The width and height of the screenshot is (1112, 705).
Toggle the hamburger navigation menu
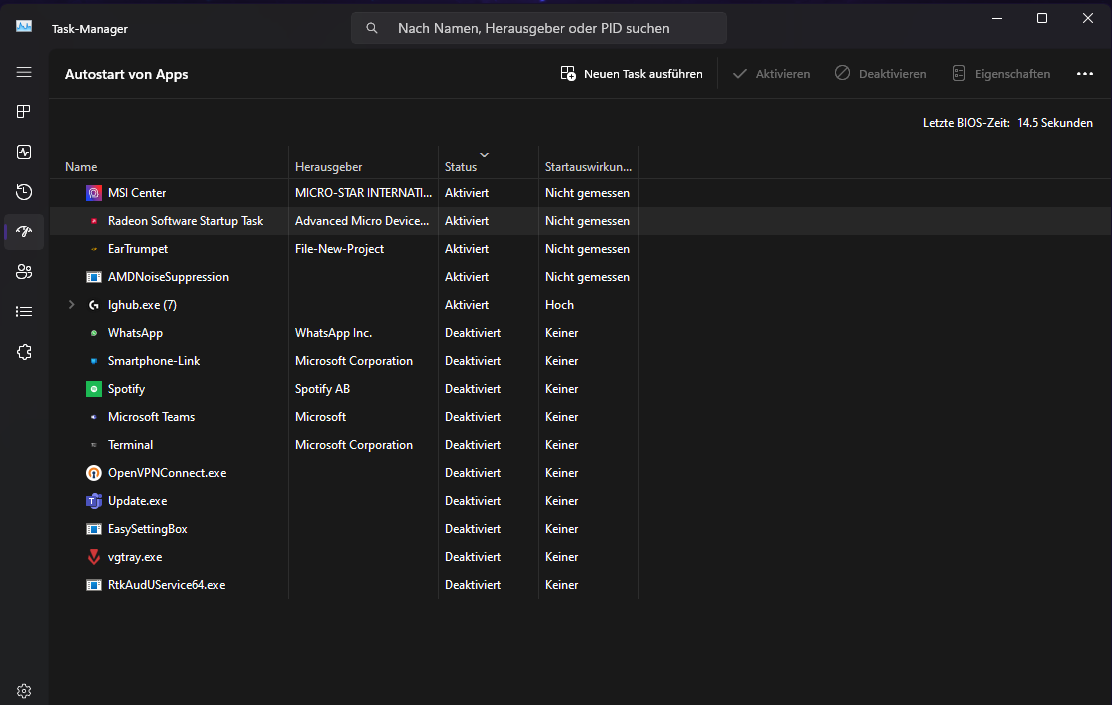pyautogui.click(x=24, y=72)
